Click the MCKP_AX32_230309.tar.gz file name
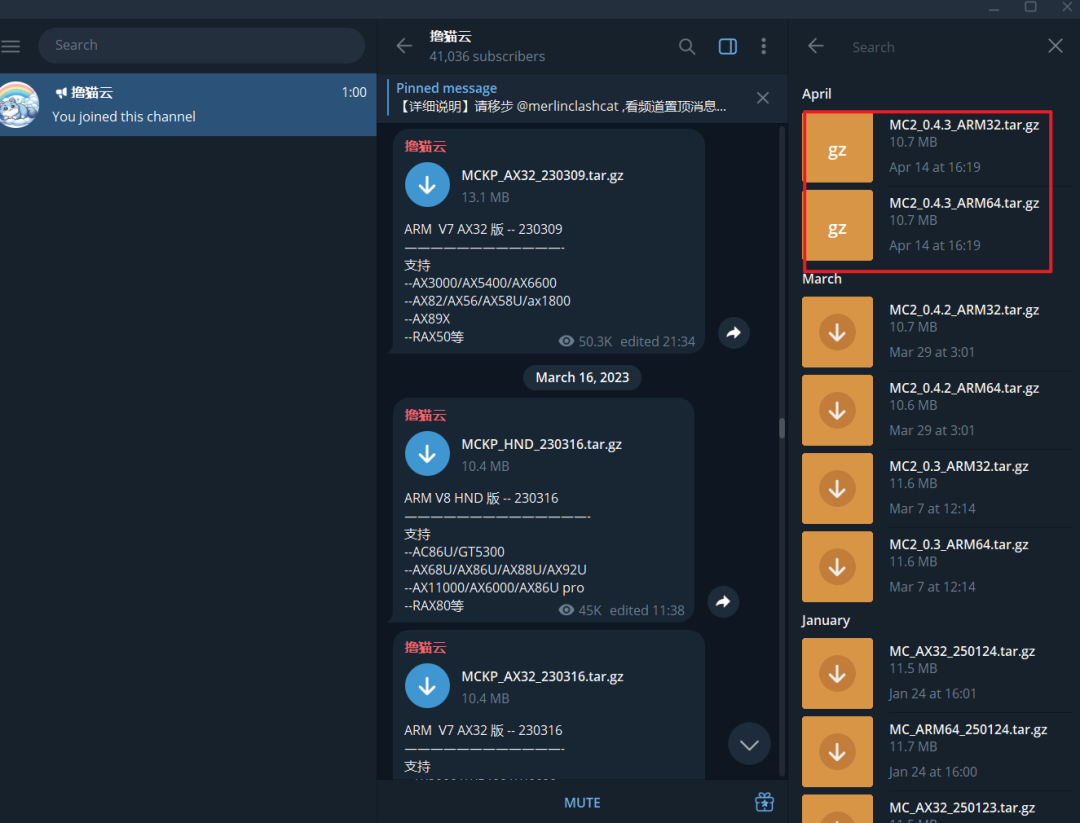 tap(542, 175)
